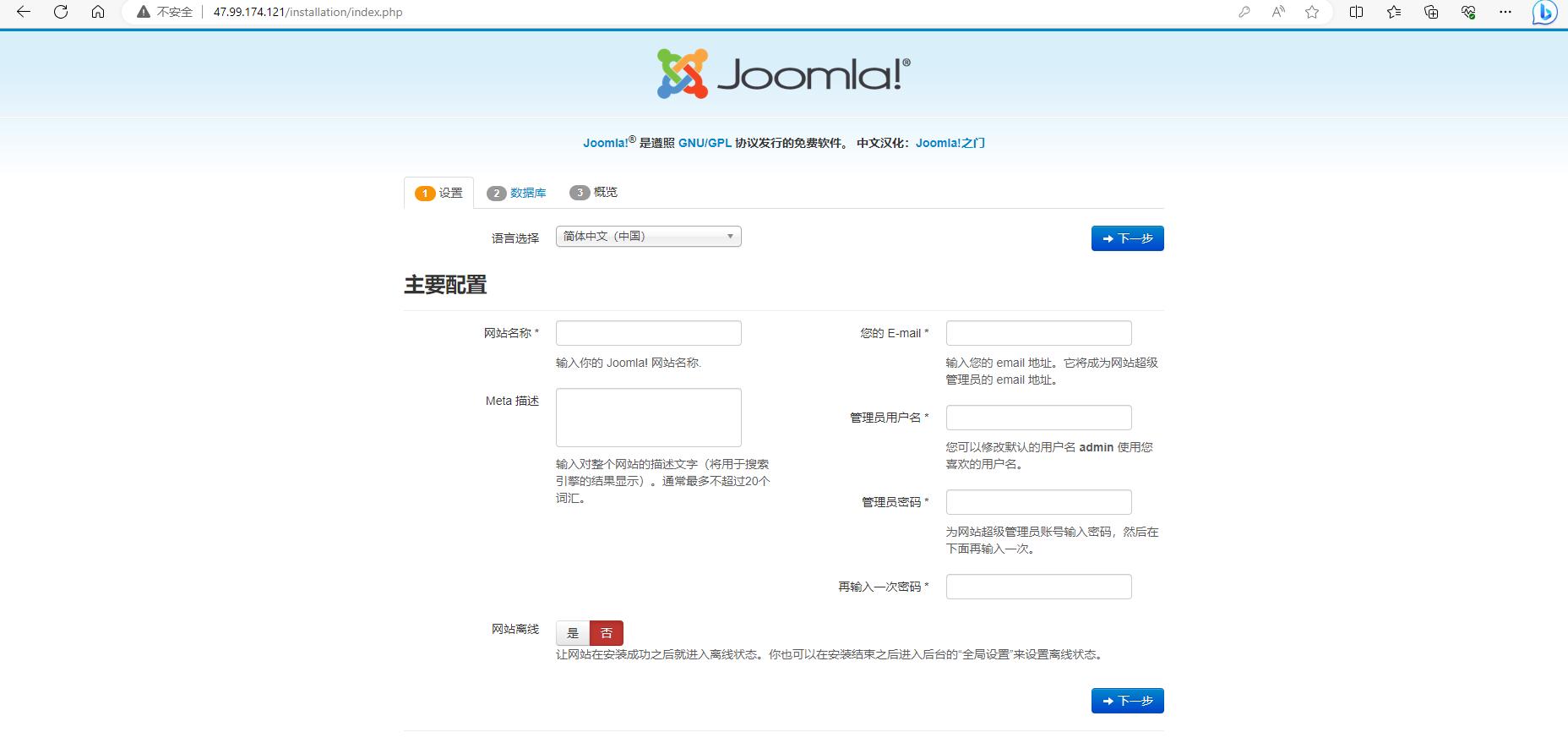Click the 管理员用户名 label
This screenshot has width=1568, height=754.
pyautogui.click(x=889, y=418)
